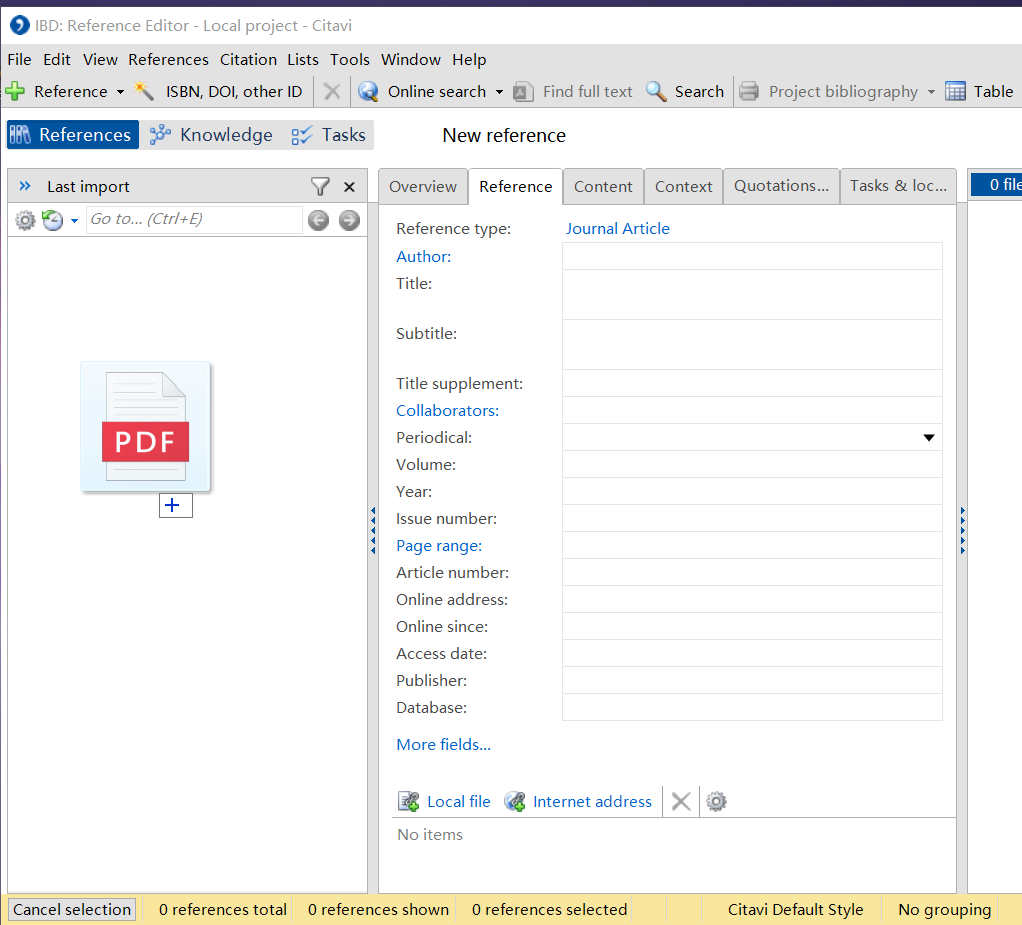1022x925 pixels.
Task: Change the Journal Article reference type
Action: 617,229
